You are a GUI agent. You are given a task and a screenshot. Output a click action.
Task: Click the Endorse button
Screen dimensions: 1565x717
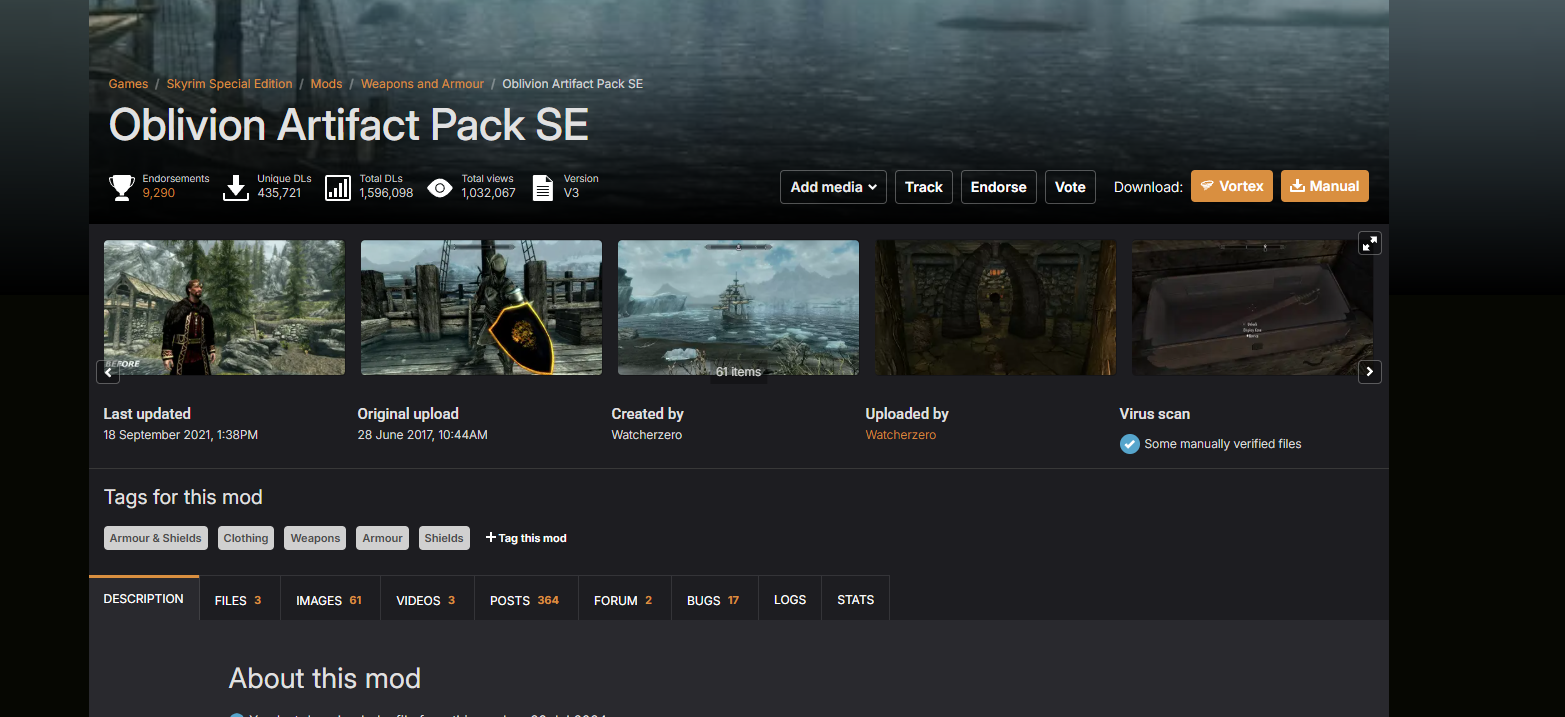pyautogui.click(x=998, y=187)
